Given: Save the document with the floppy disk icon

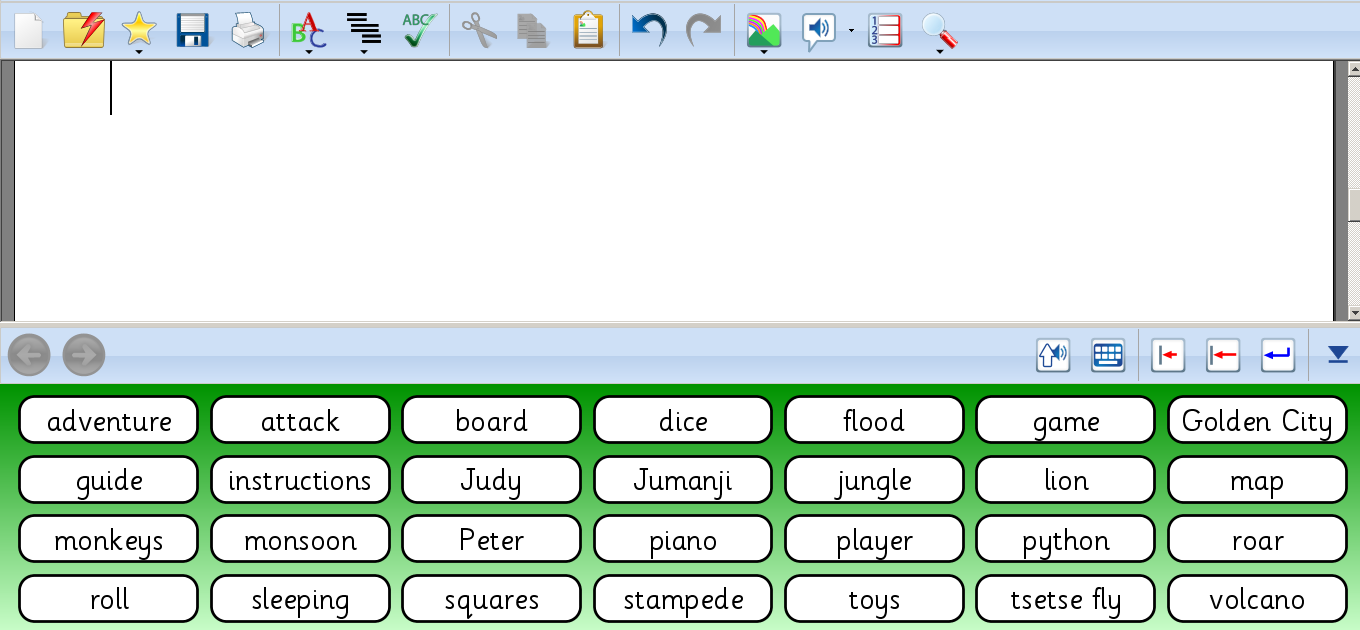Looking at the screenshot, I should click(x=192, y=30).
